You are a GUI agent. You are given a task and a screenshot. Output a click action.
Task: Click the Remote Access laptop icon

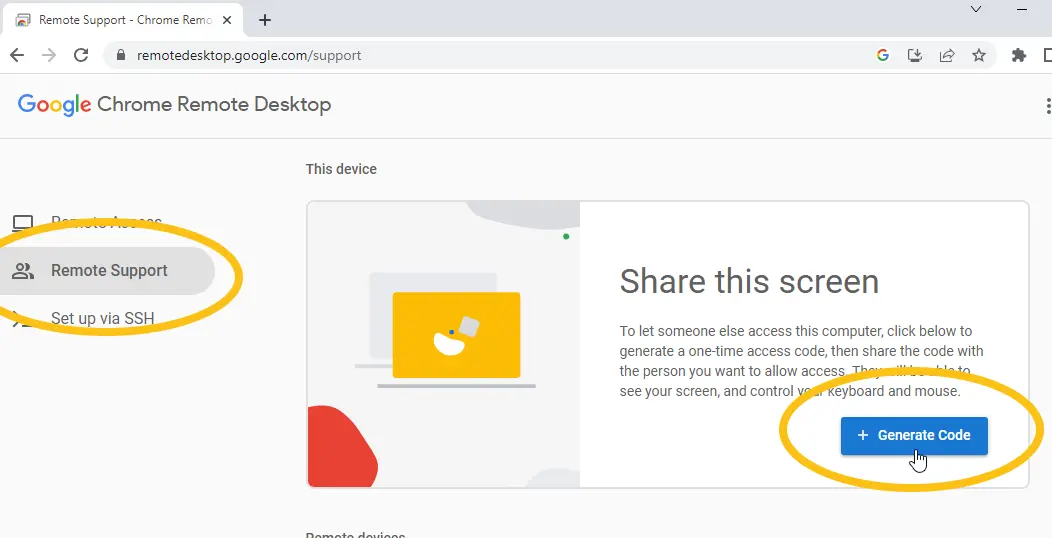pos(23,223)
